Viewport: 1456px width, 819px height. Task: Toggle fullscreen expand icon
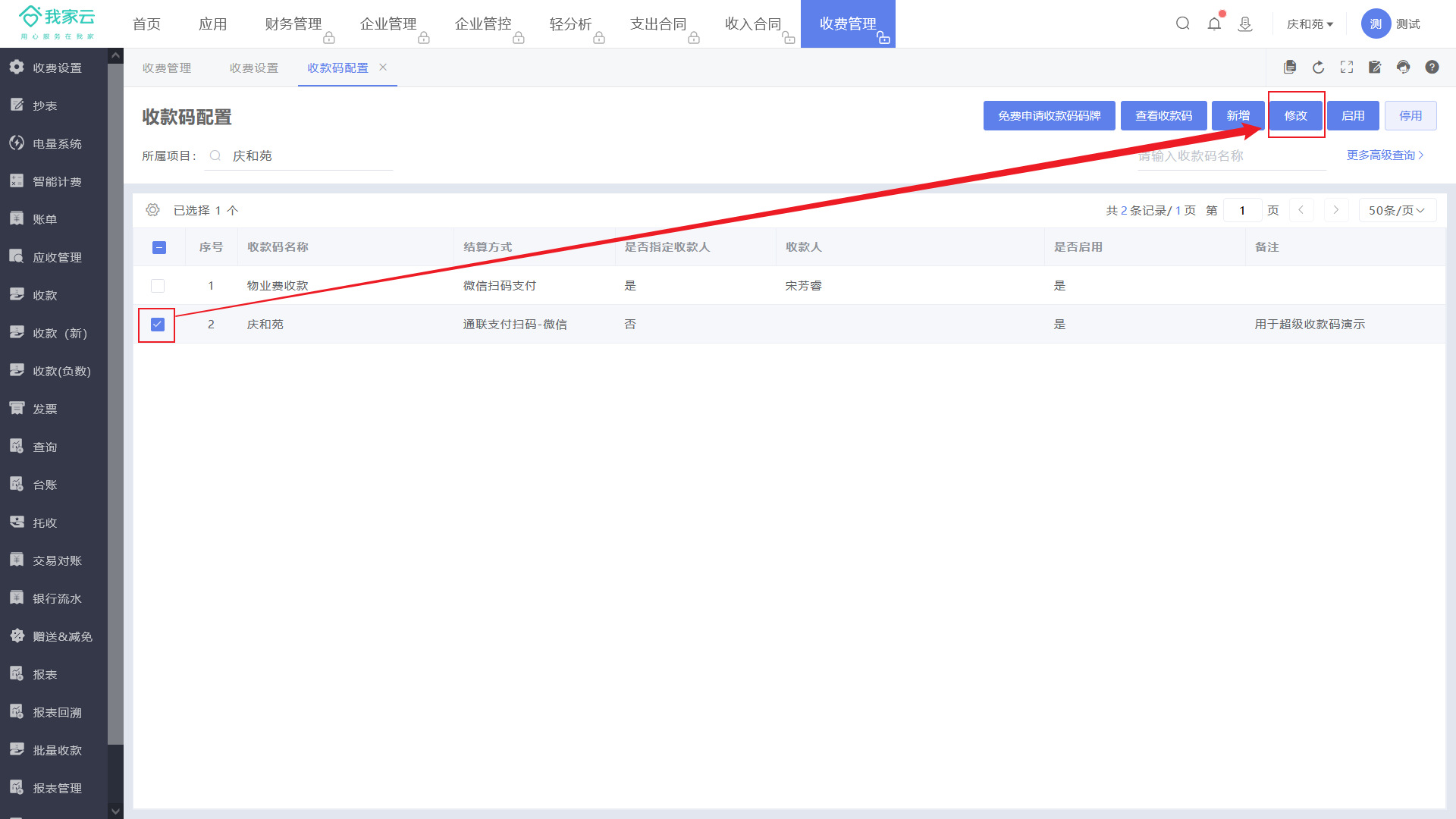tap(1347, 67)
